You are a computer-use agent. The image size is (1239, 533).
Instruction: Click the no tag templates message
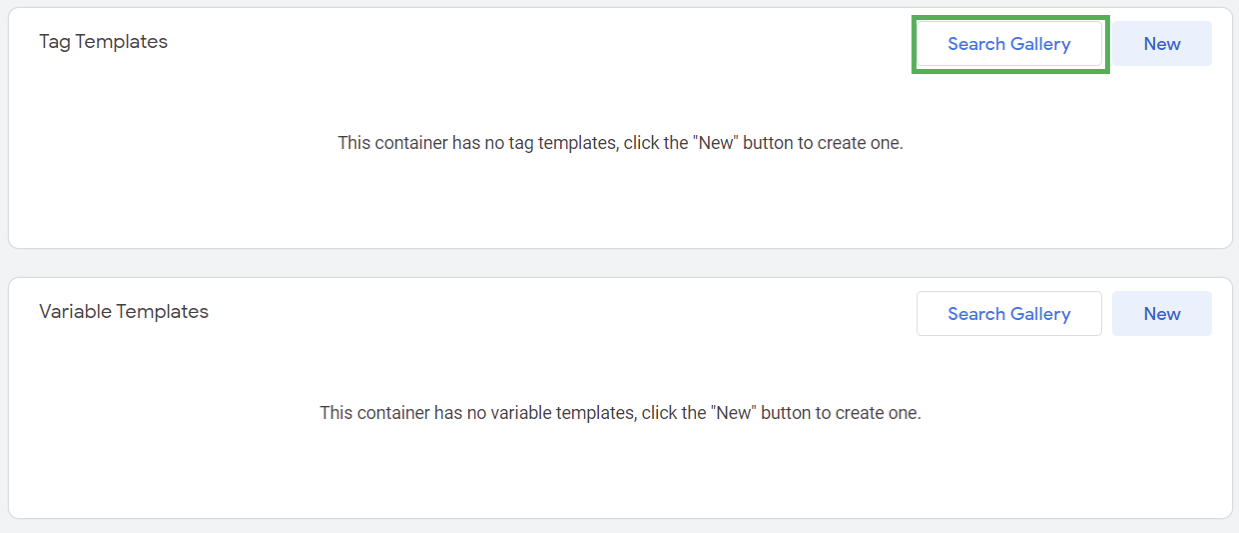tap(620, 143)
